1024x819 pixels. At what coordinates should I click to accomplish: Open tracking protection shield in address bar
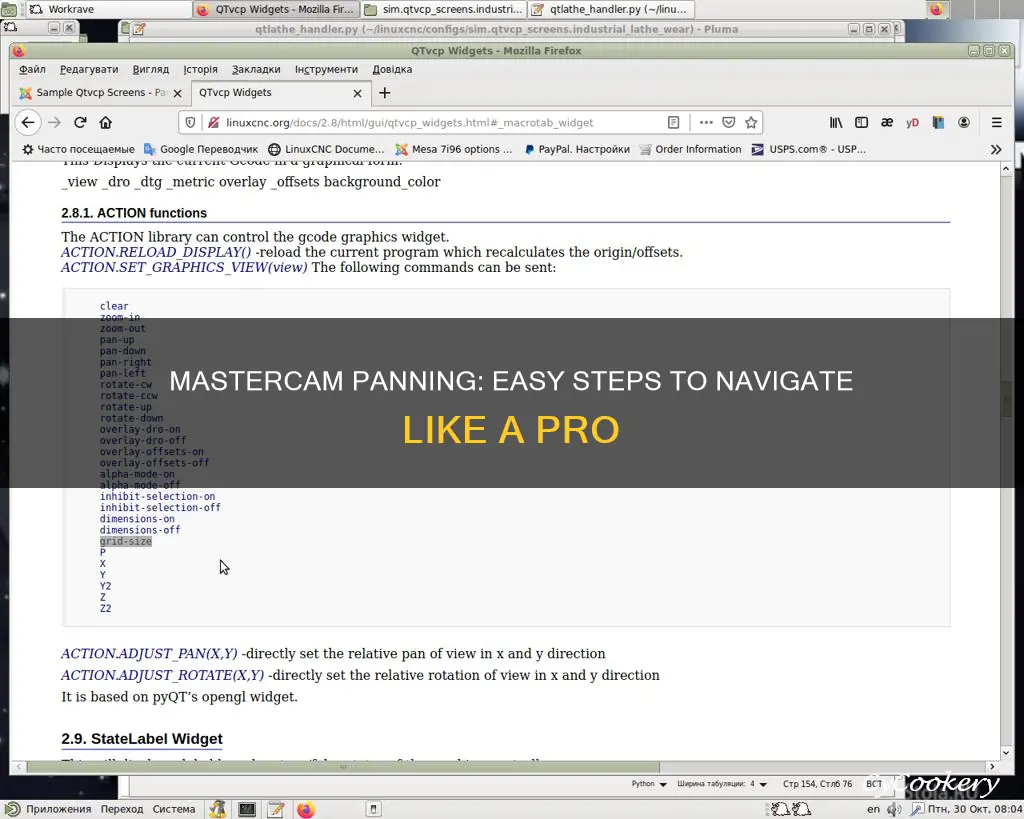(x=190, y=122)
